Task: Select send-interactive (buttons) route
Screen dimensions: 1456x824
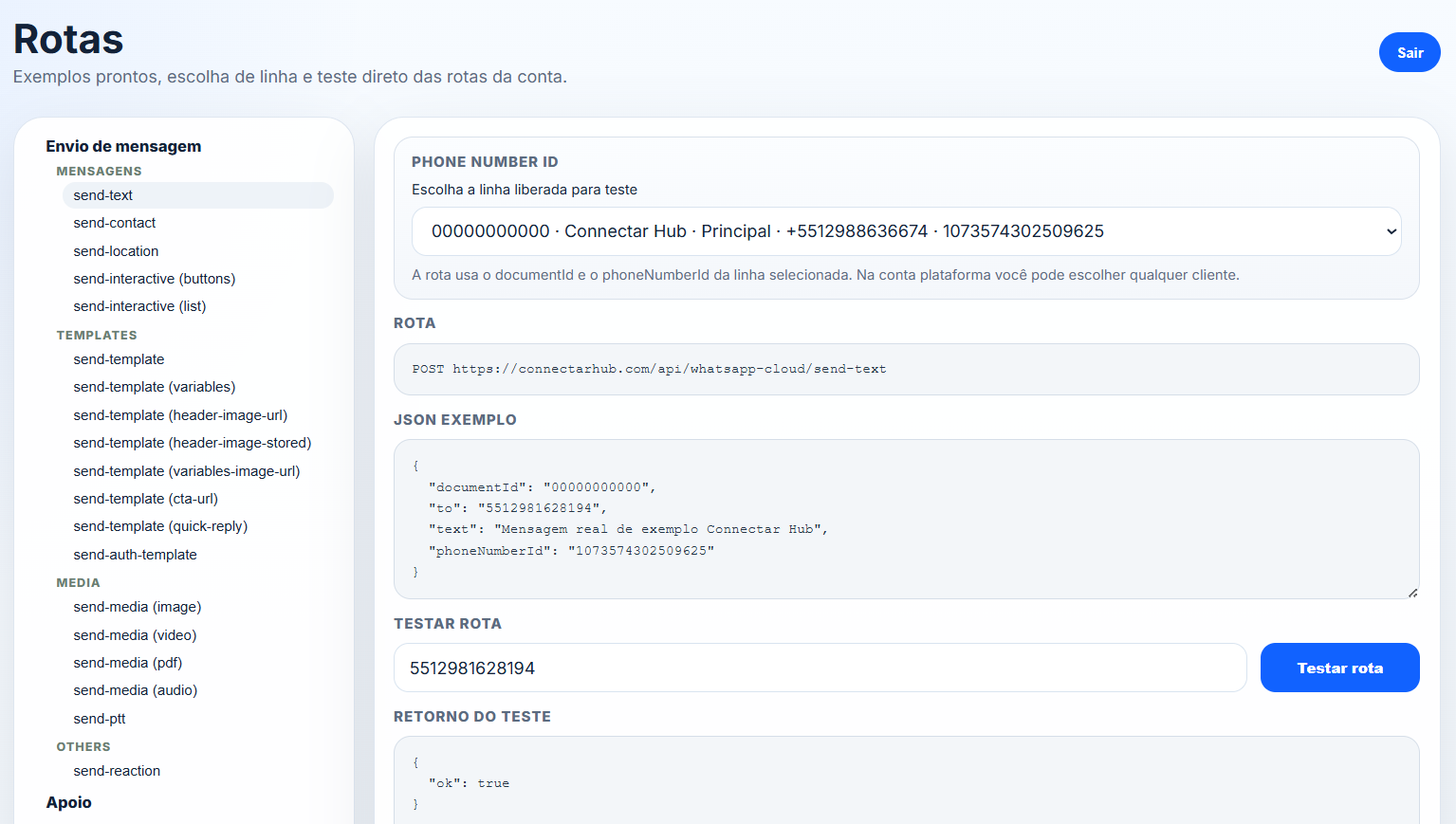Action: click(155, 279)
